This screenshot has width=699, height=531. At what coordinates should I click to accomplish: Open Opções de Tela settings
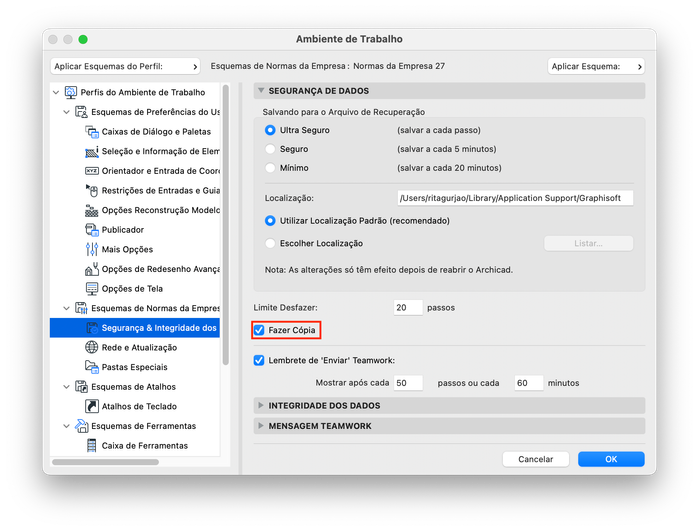(x=132, y=288)
